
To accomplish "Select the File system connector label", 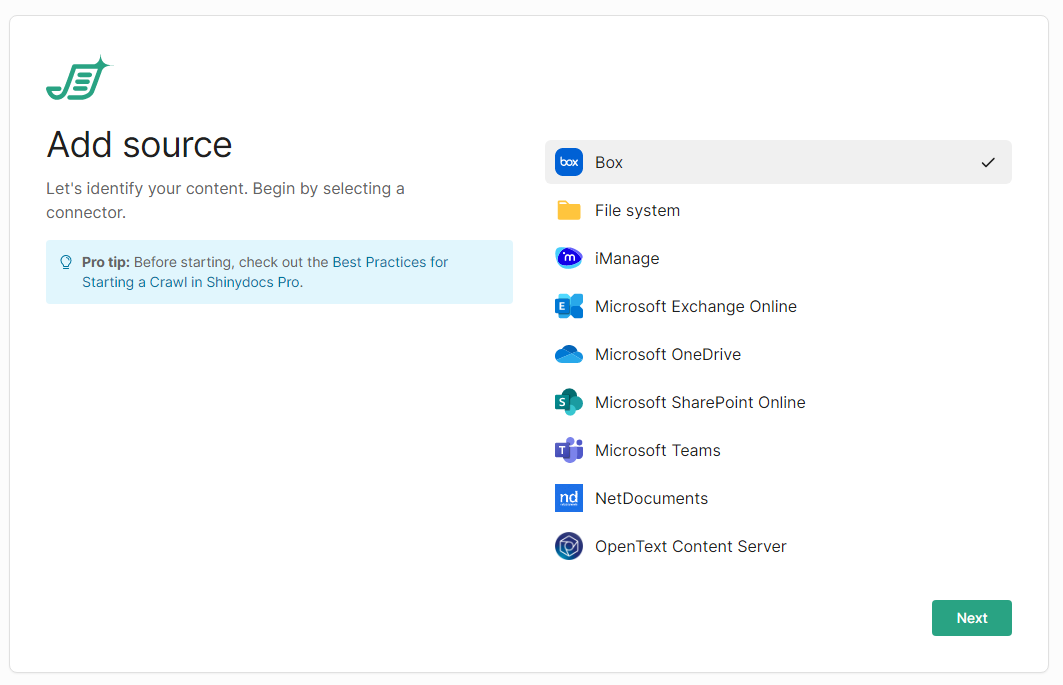I will point(637,210).
